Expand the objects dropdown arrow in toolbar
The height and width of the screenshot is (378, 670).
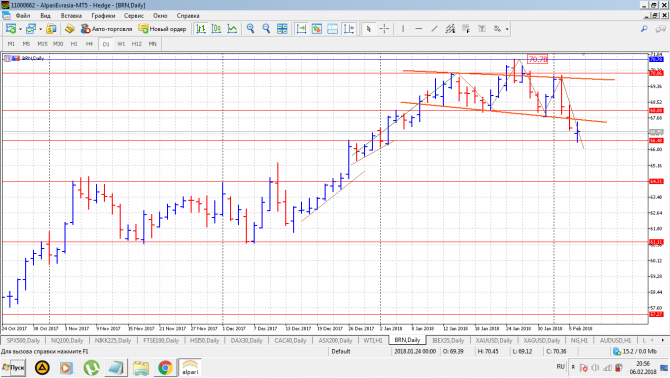pyautogui.click(x=507, y=29)
